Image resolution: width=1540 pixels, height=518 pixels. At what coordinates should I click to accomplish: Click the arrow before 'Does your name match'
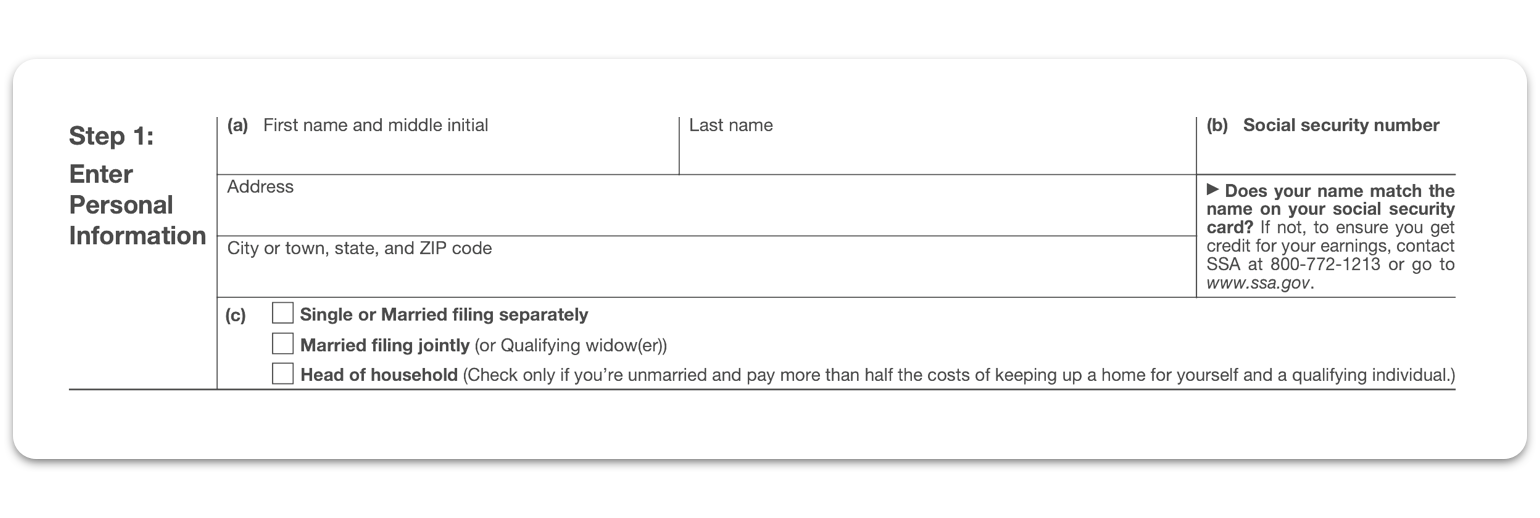1213,189
